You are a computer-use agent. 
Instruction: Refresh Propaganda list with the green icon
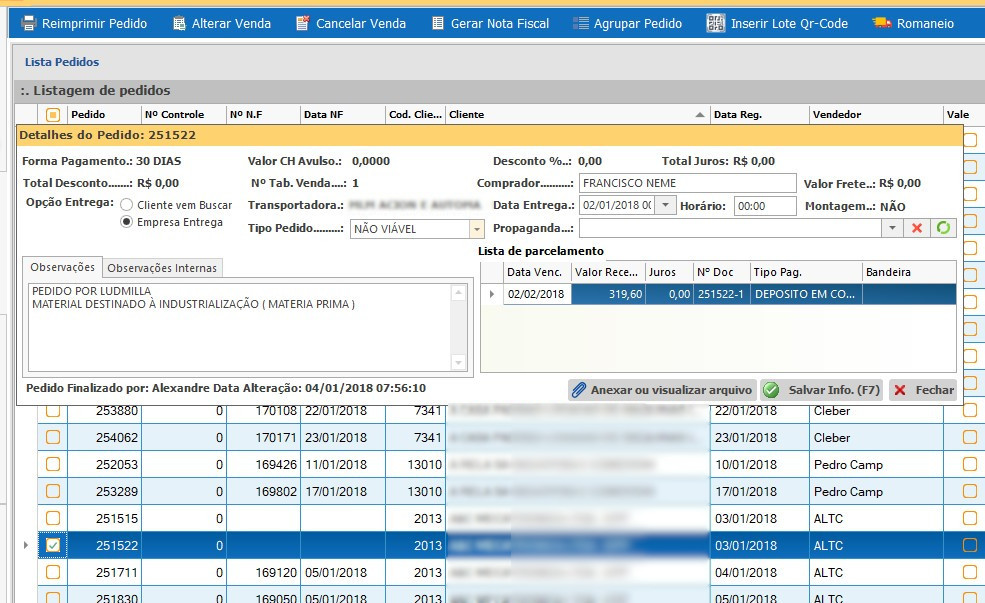pos(942,228)
